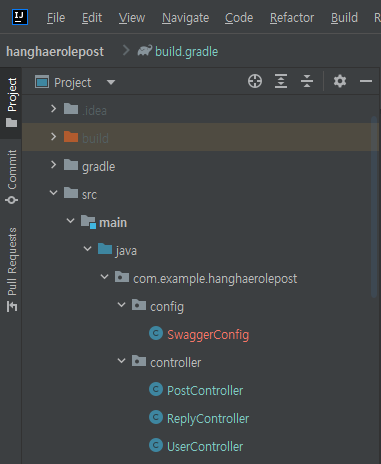Screen dimensions: 381x464
Task: Open the File menu
Action: point(56,18)
